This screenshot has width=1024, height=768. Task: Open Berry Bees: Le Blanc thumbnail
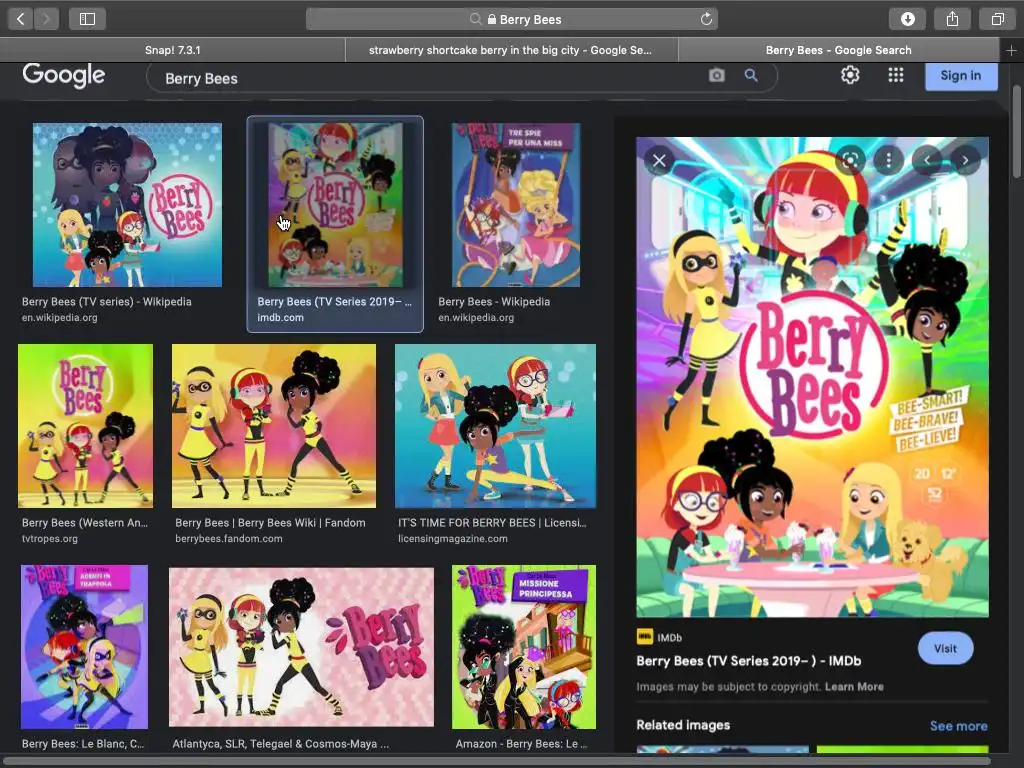pyautogui.click(x=84, y=647)
